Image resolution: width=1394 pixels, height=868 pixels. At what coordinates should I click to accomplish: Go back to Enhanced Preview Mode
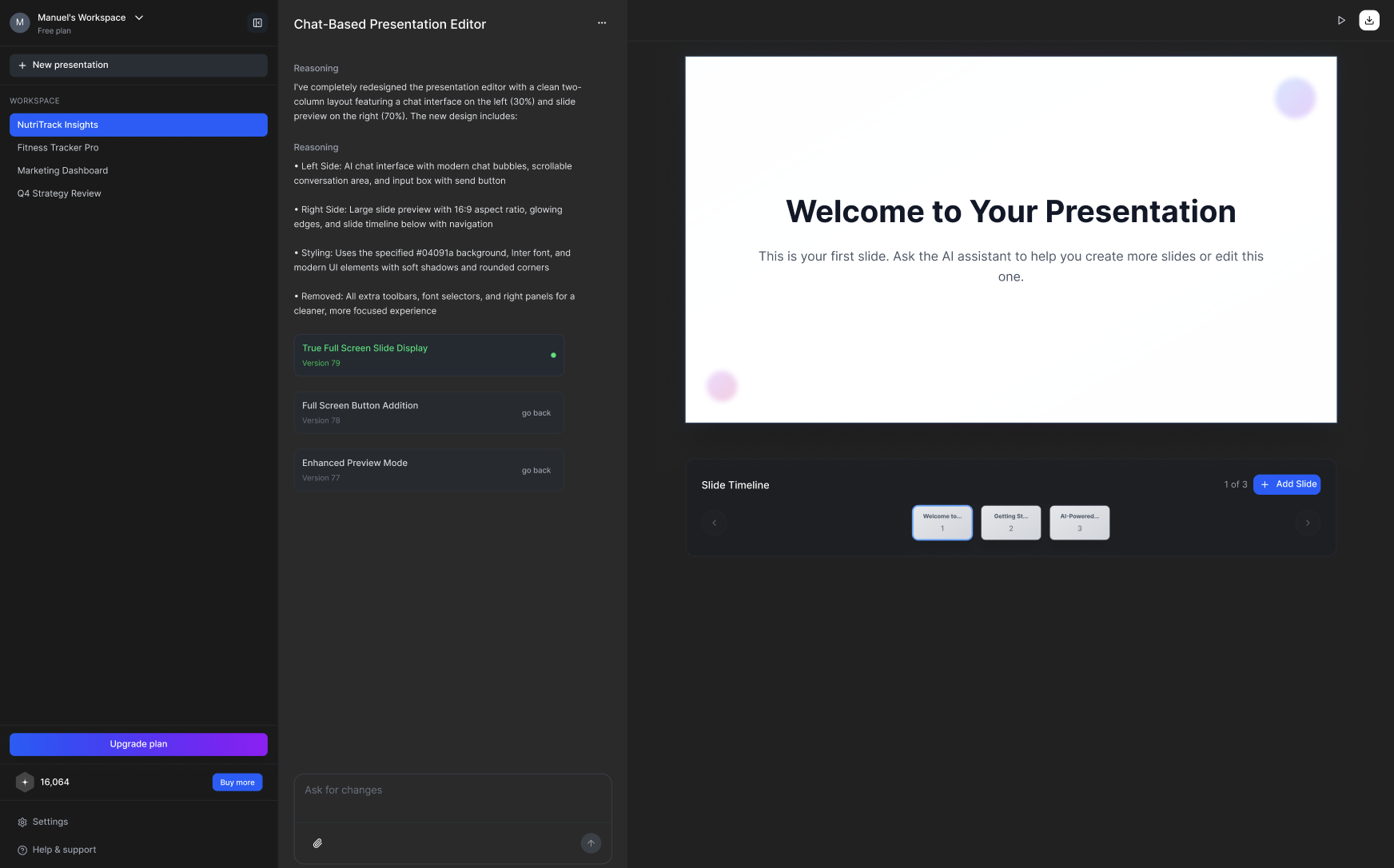pyautogui.click(x=536, y=471)
